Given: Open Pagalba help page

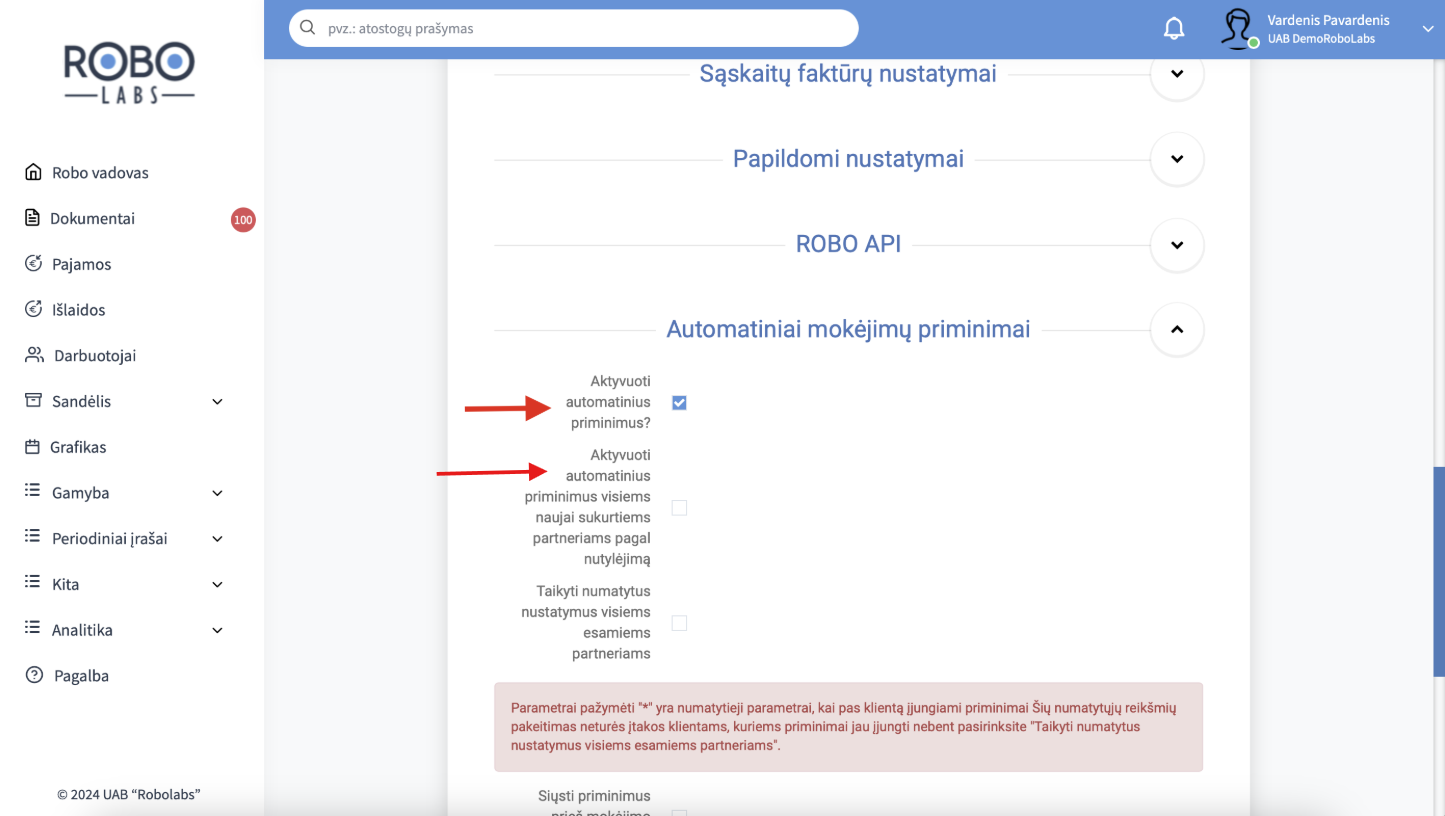Looking at the screenshot, I should 80,676.
